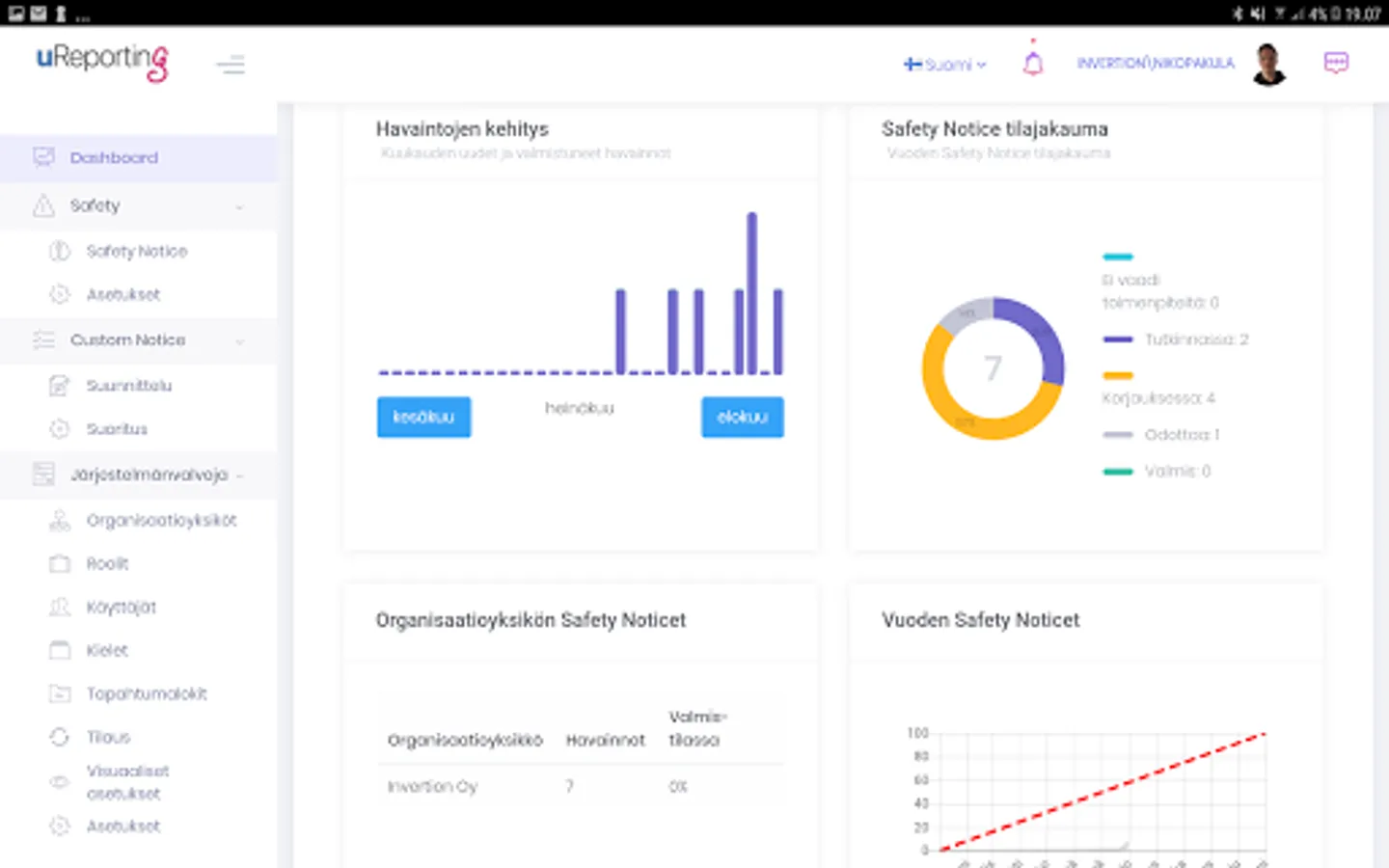Image resolution: width=1389 pixels, height=868 pixels.
Task: Click the Suunnittelu edit icon
Action: [60, 386]
